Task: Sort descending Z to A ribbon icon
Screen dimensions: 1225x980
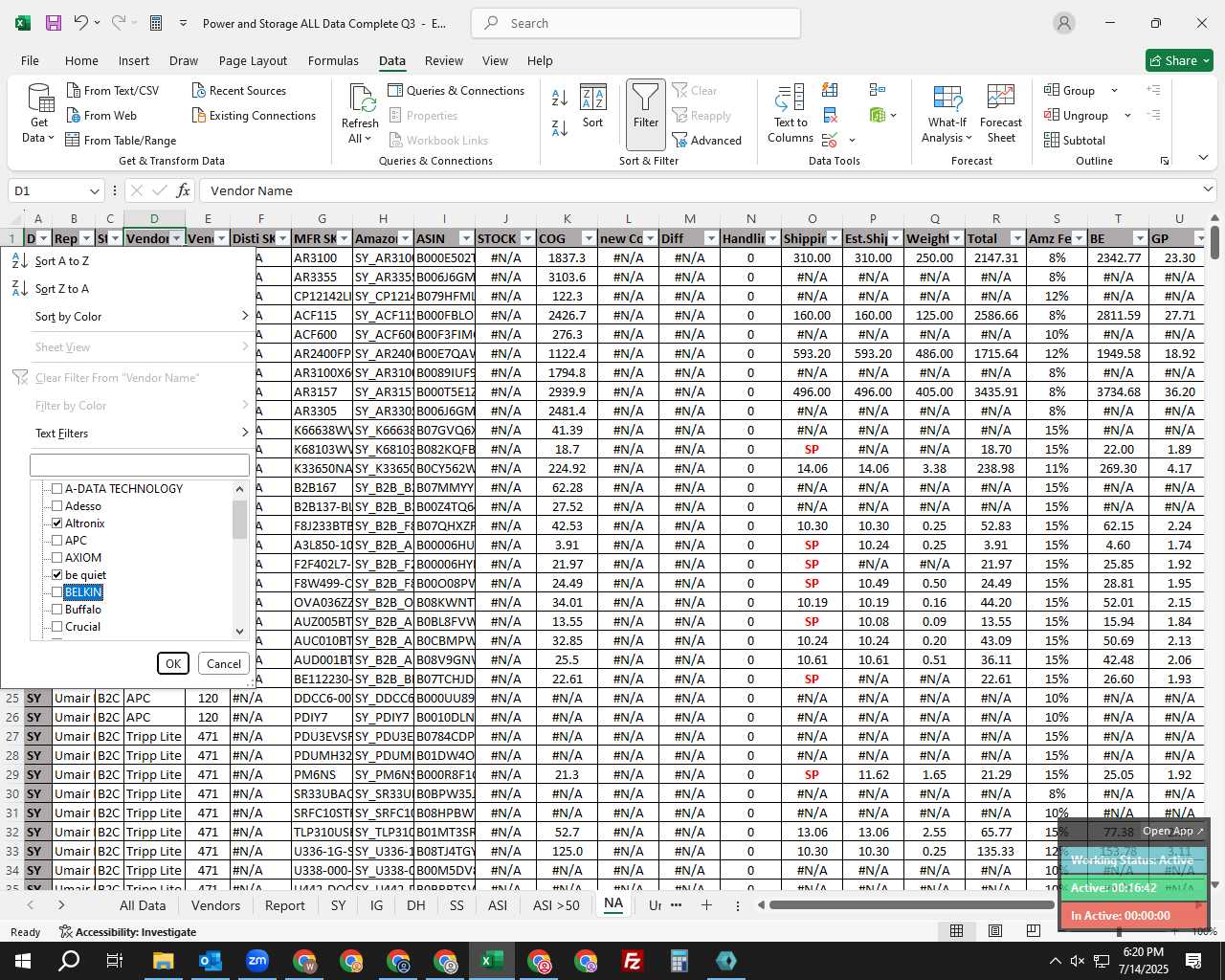Action: 560,127
